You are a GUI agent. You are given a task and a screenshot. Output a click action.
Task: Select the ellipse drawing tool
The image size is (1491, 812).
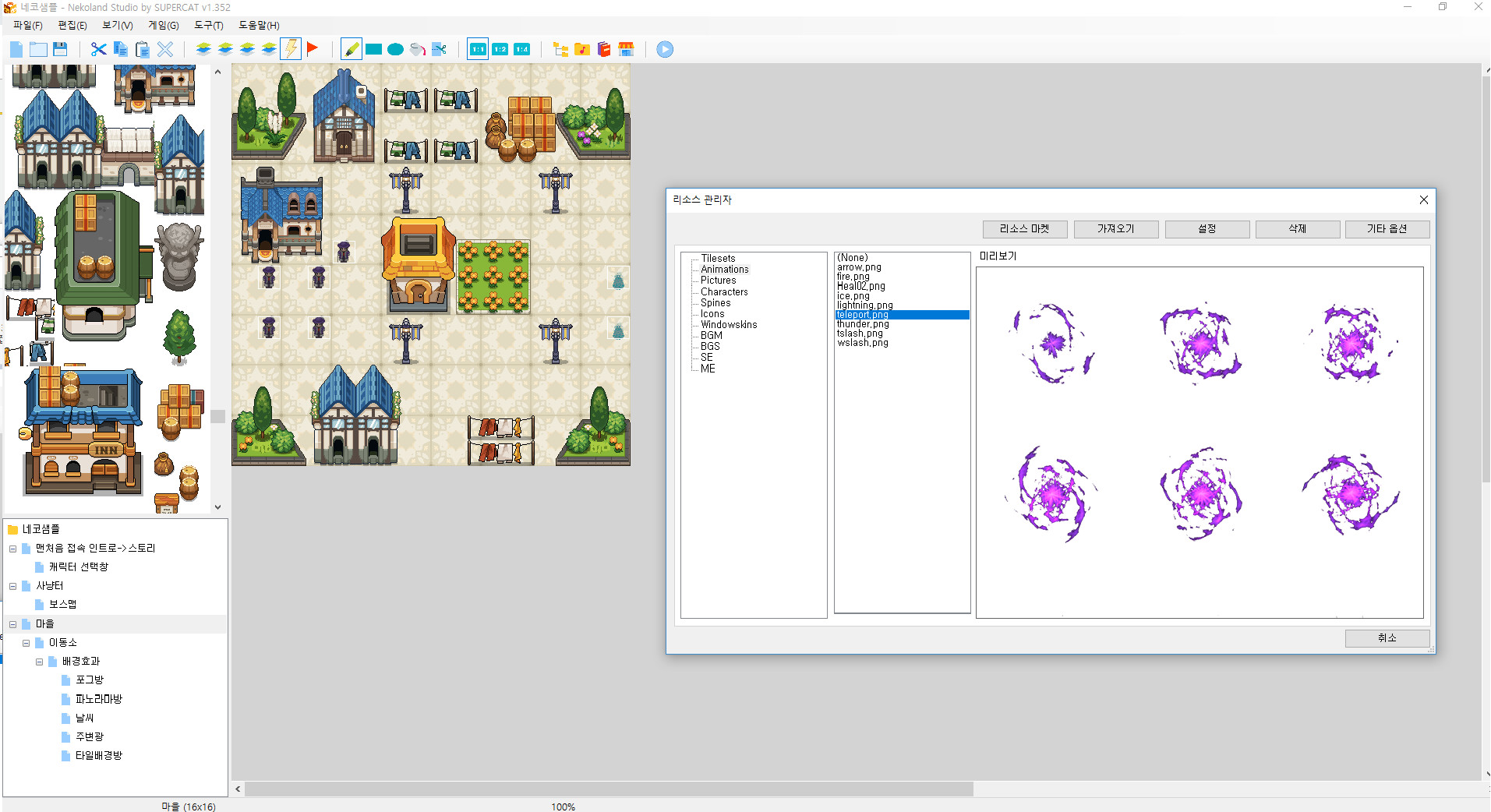click(395, 49)
